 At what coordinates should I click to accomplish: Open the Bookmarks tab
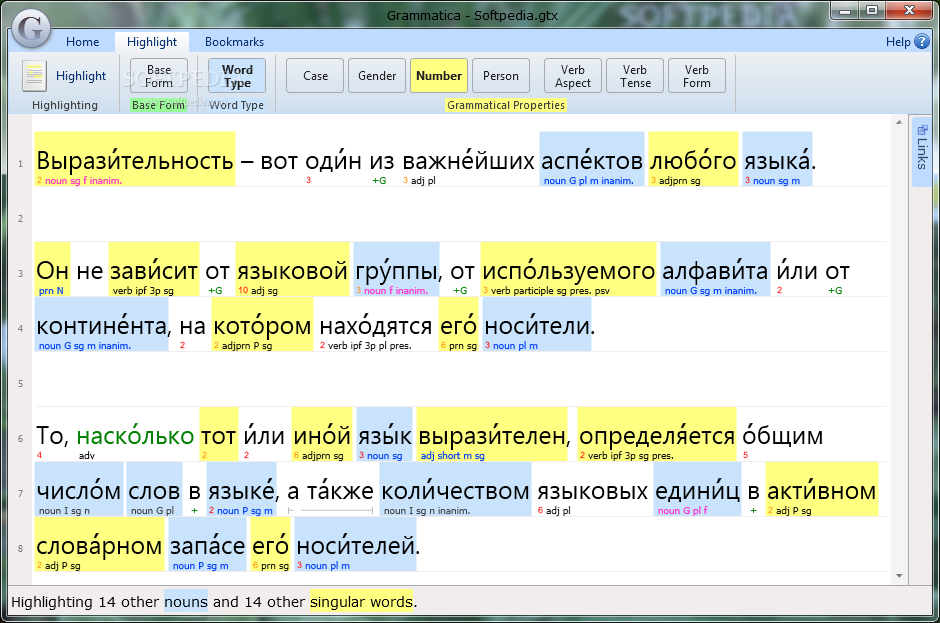point(234,41)
